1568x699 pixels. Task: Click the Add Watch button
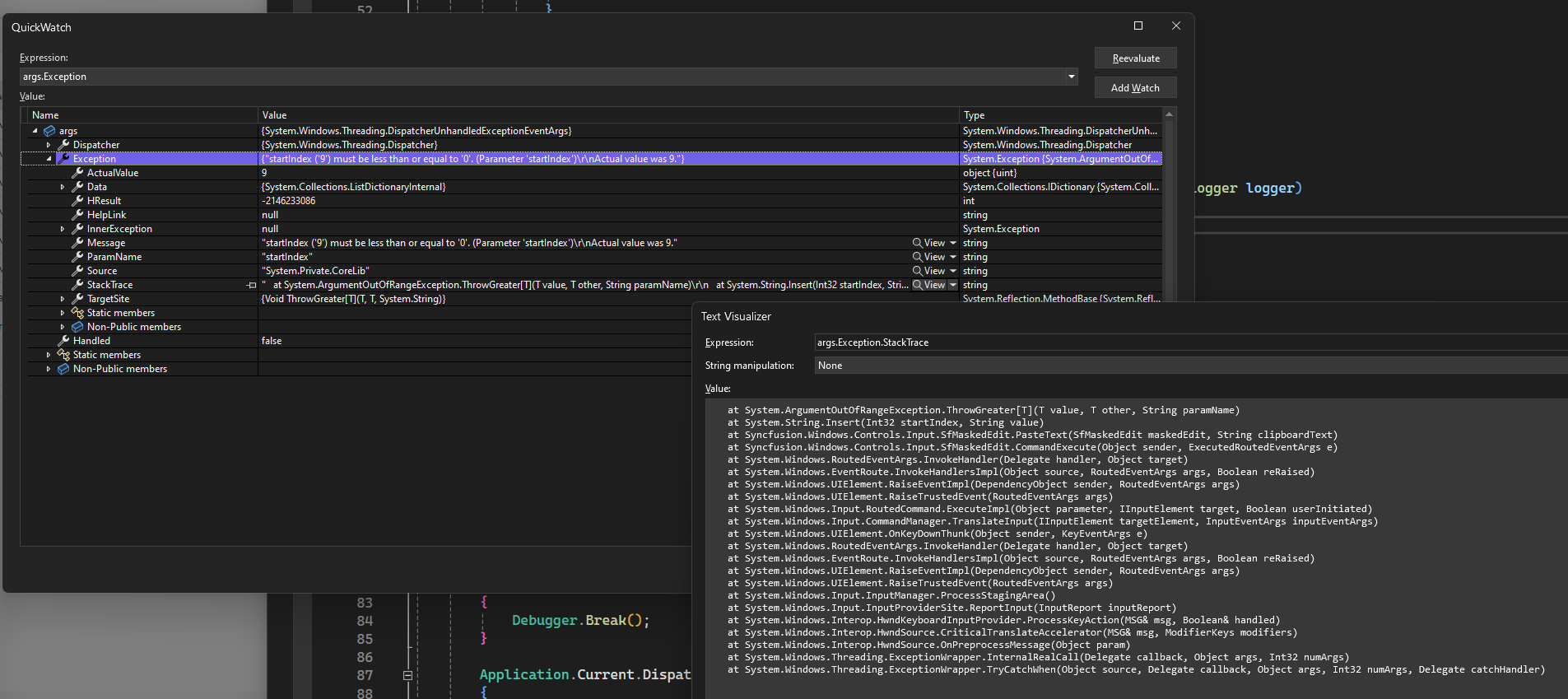click(x=1135, y=88)
